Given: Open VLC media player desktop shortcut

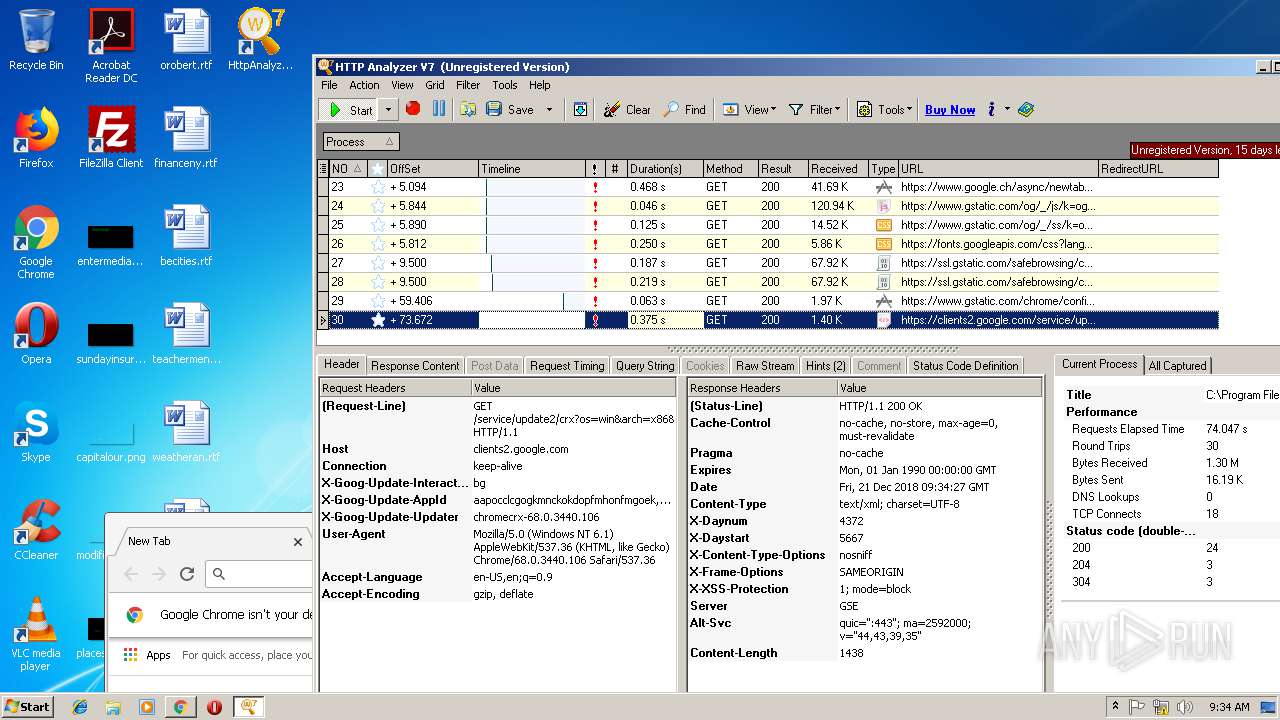Looking at the screenshot, I should [x=36, y=635].
